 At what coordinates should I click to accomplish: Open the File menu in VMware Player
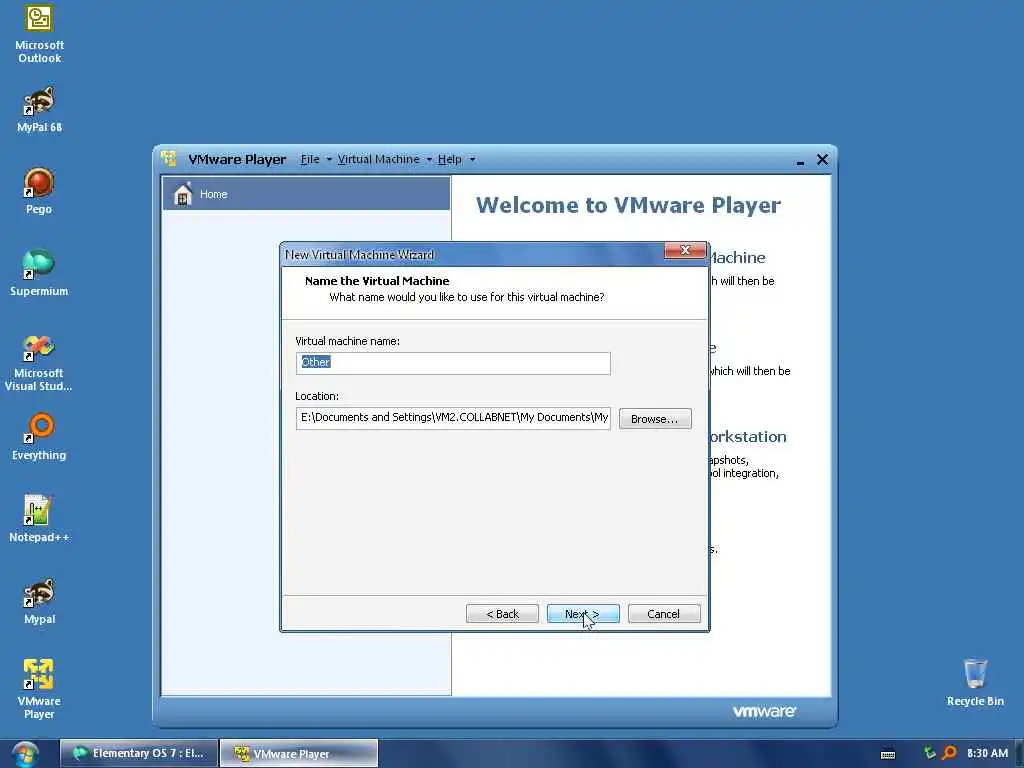pyautogui.click(x=310, y=159)
